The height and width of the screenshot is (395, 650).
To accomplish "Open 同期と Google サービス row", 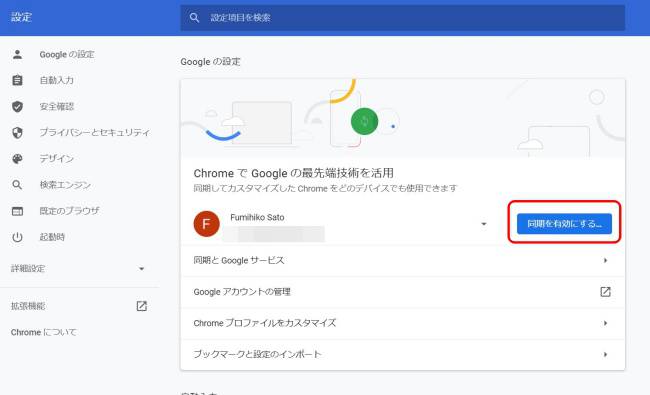I will point(403,260).
